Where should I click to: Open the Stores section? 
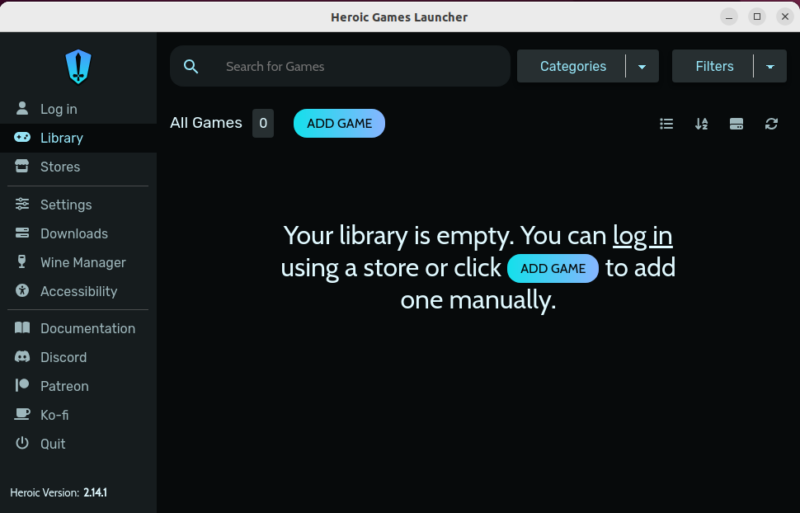click(78, 166)
